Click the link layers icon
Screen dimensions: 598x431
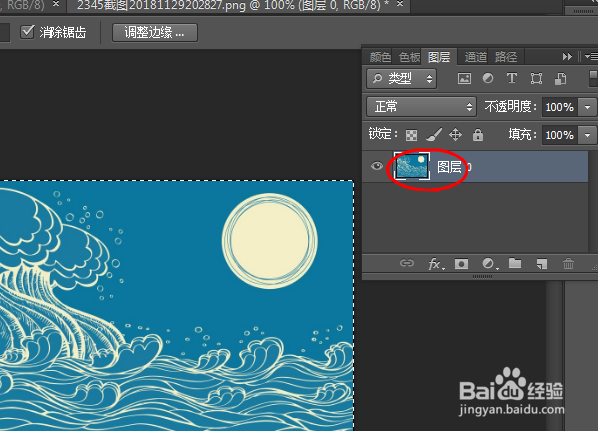pyautogui.click(x=407, y=263)
